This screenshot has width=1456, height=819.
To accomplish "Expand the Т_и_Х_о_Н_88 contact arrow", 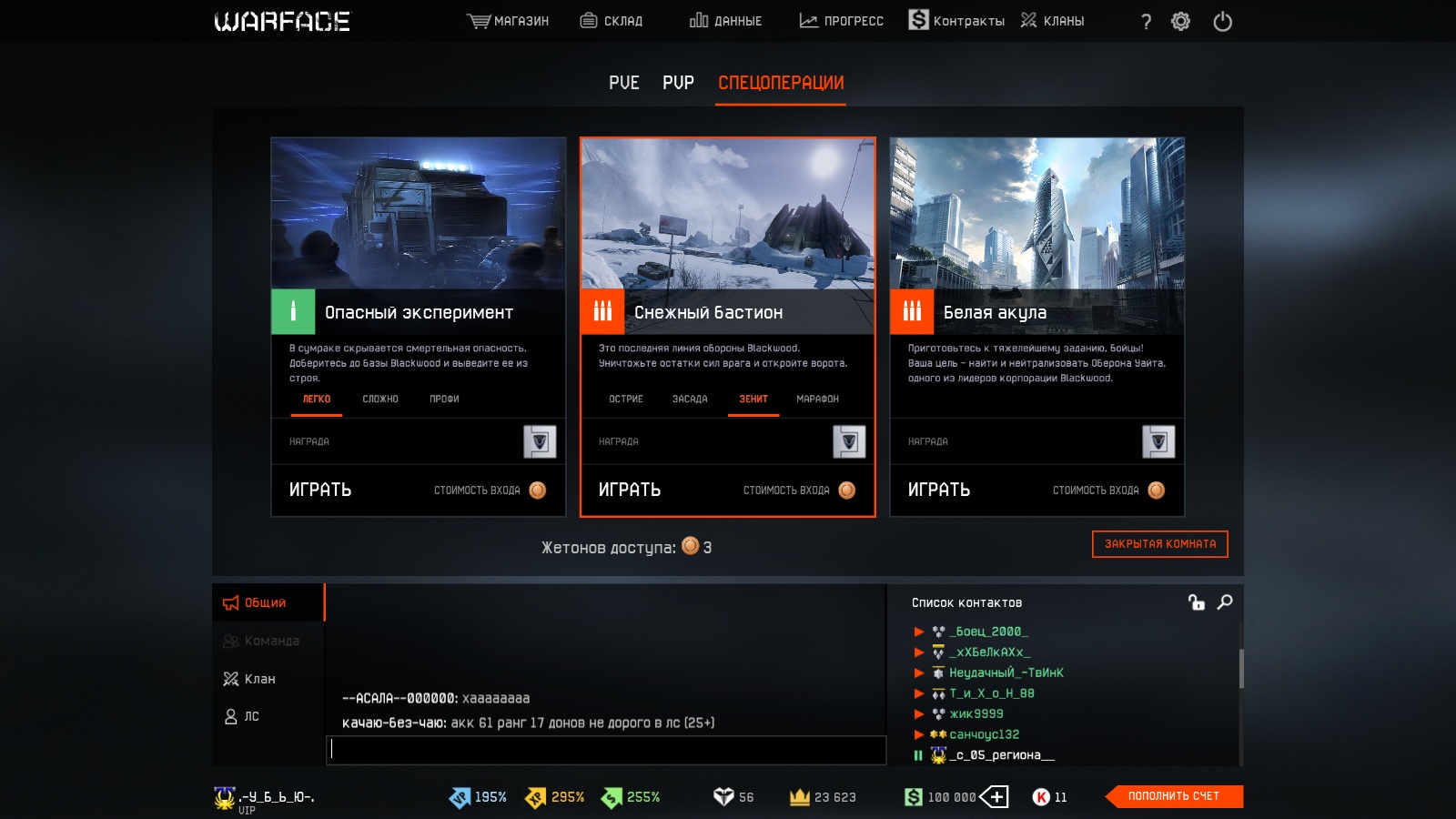I will click(919, 693).
